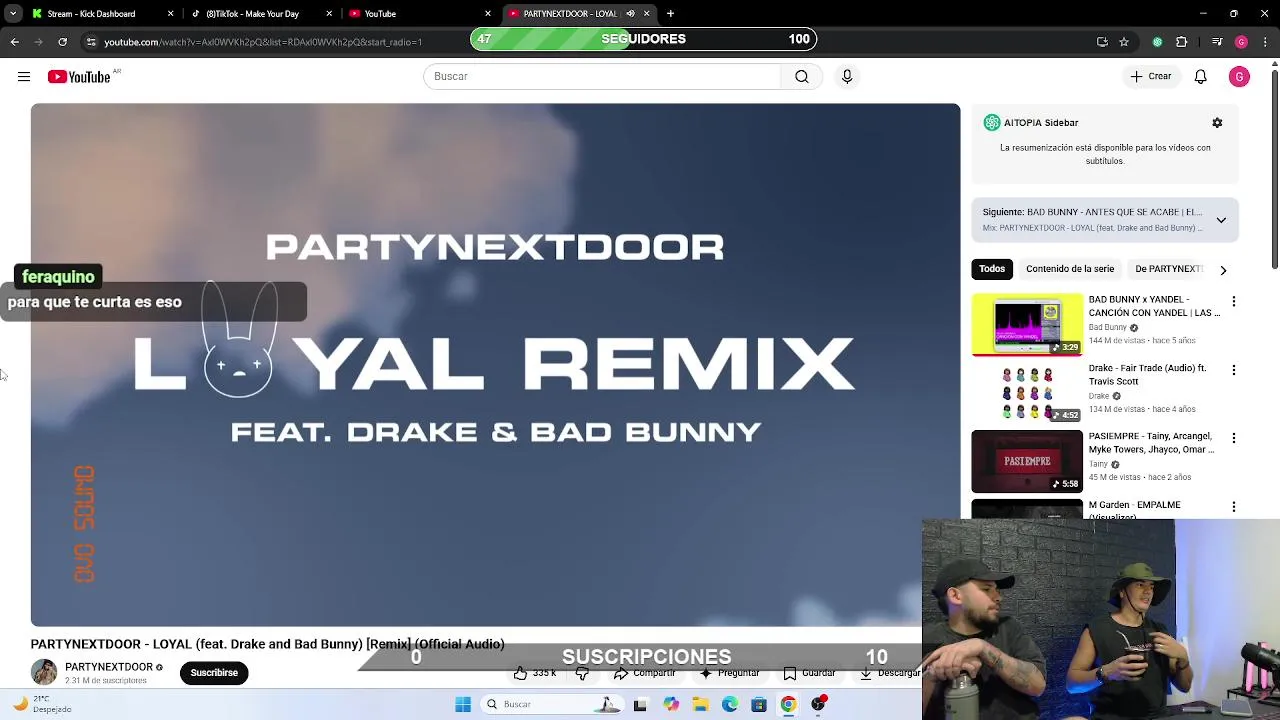Image resolution: width=1280 pixels, height=720 pixels.
Task: Click Guardar save button
Action: pyautogui.click(x=810, y=674)
